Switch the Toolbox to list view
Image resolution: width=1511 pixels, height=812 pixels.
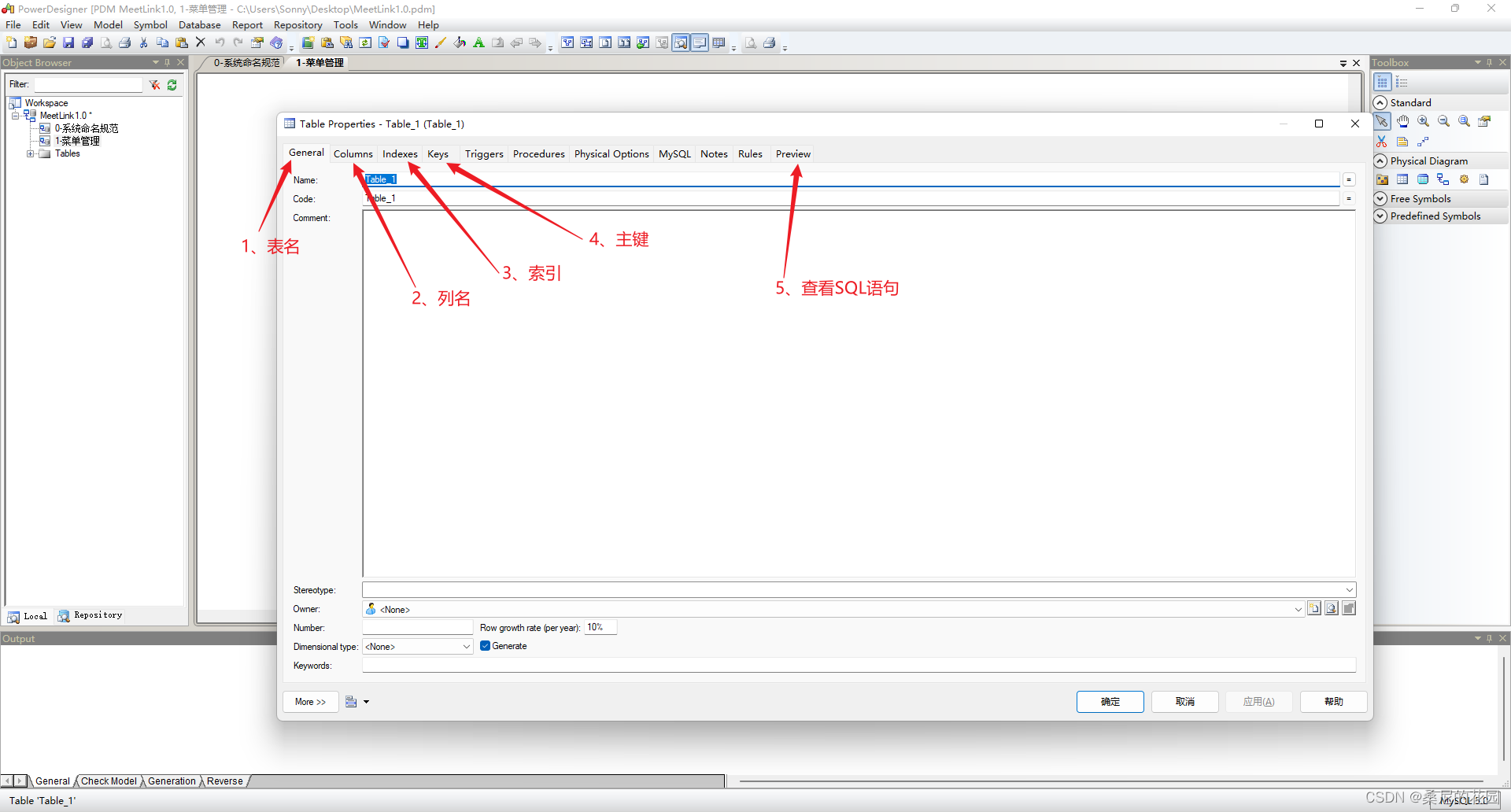[x=1403, y=82]
